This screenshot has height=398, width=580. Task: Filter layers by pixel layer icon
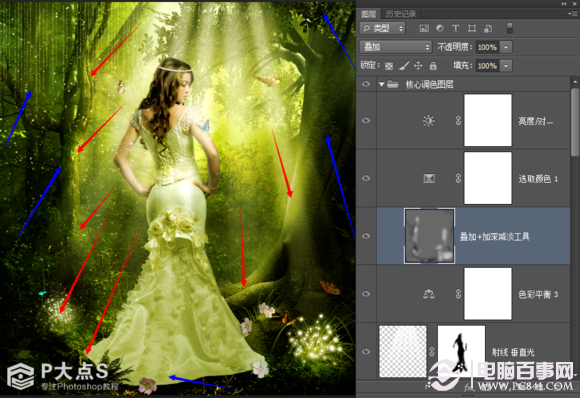click(x=424, y=28)
